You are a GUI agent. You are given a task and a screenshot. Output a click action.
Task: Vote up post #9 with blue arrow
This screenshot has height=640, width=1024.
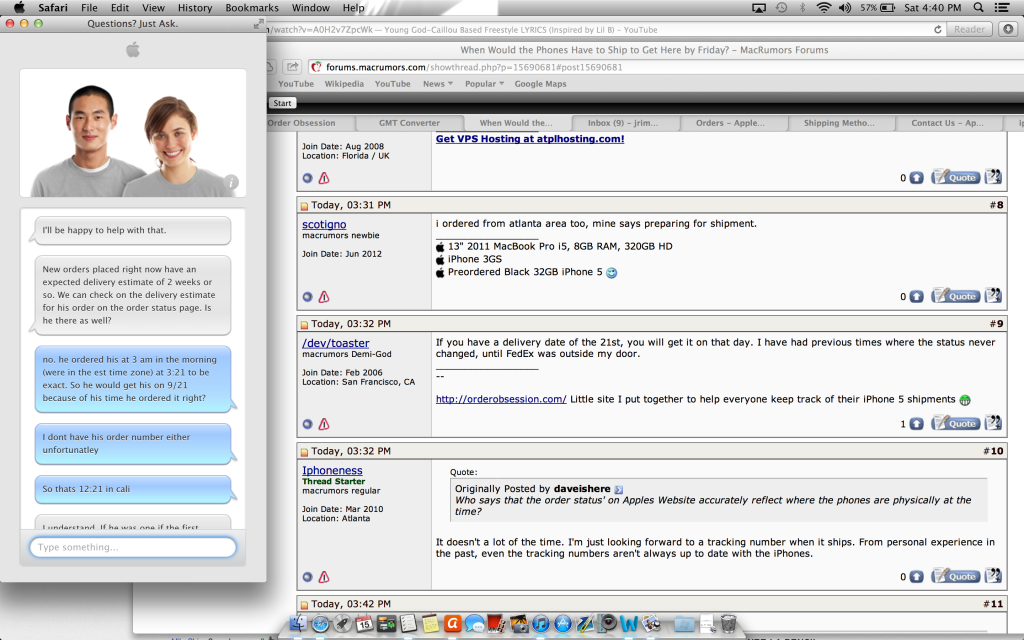point(917,424)
